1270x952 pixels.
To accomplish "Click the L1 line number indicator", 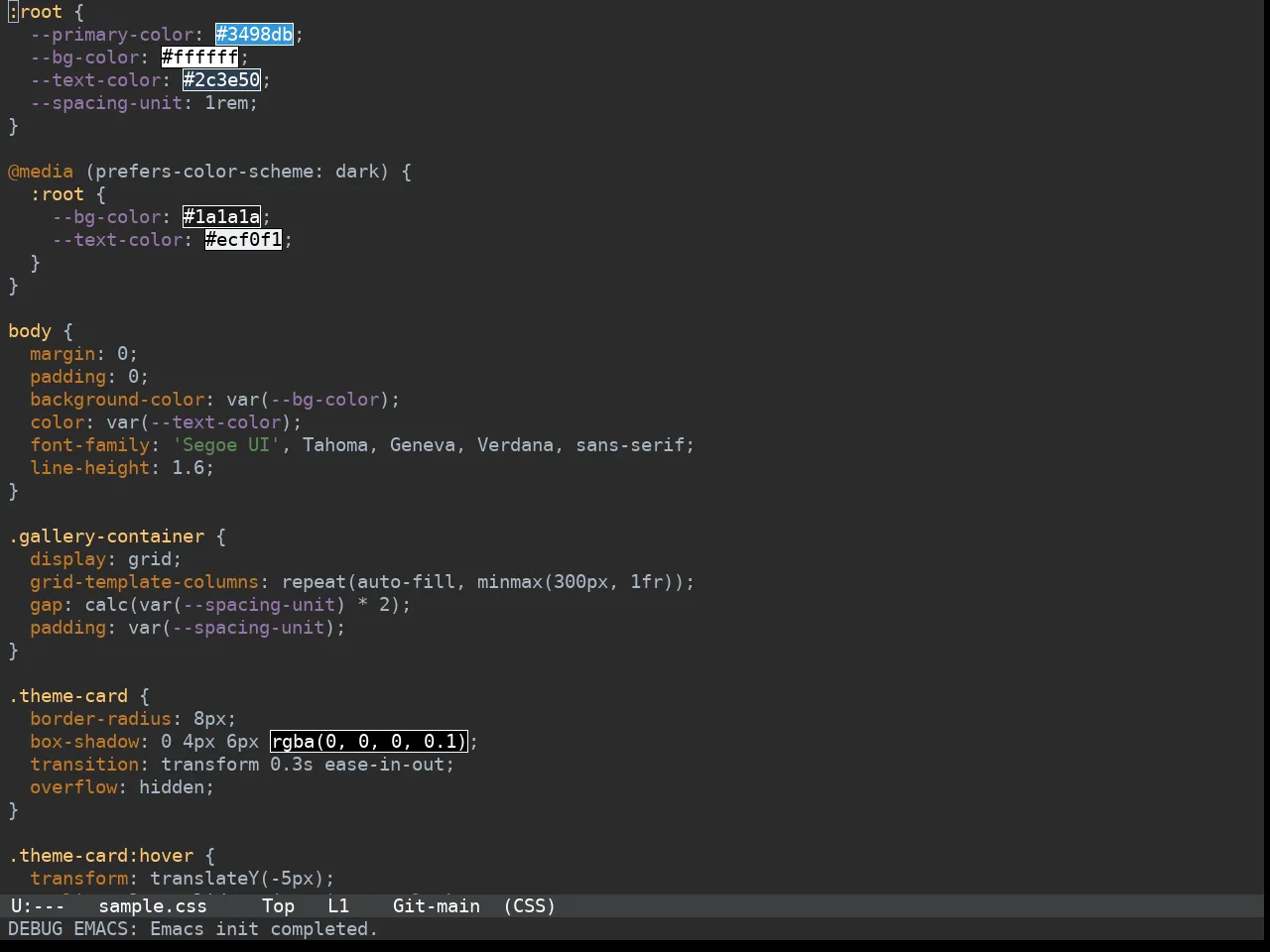I will pos(338,906).
